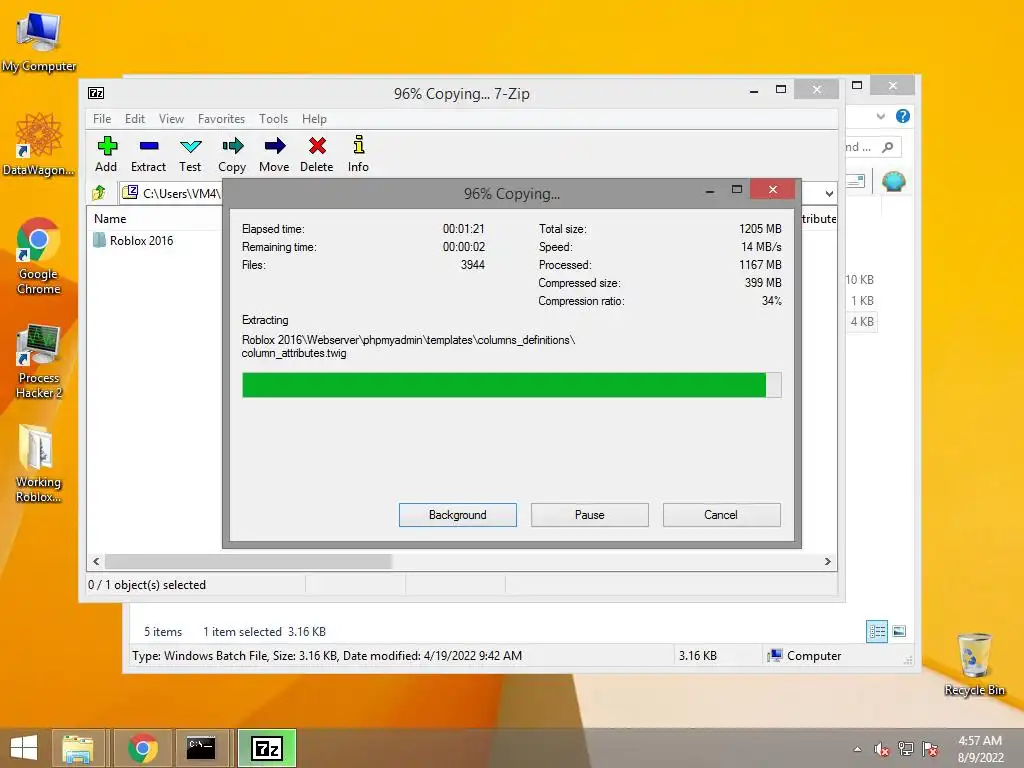Click the 7z icon in the title bar
This screenshot has width=1024, height=768.
(x=96, y=93)
